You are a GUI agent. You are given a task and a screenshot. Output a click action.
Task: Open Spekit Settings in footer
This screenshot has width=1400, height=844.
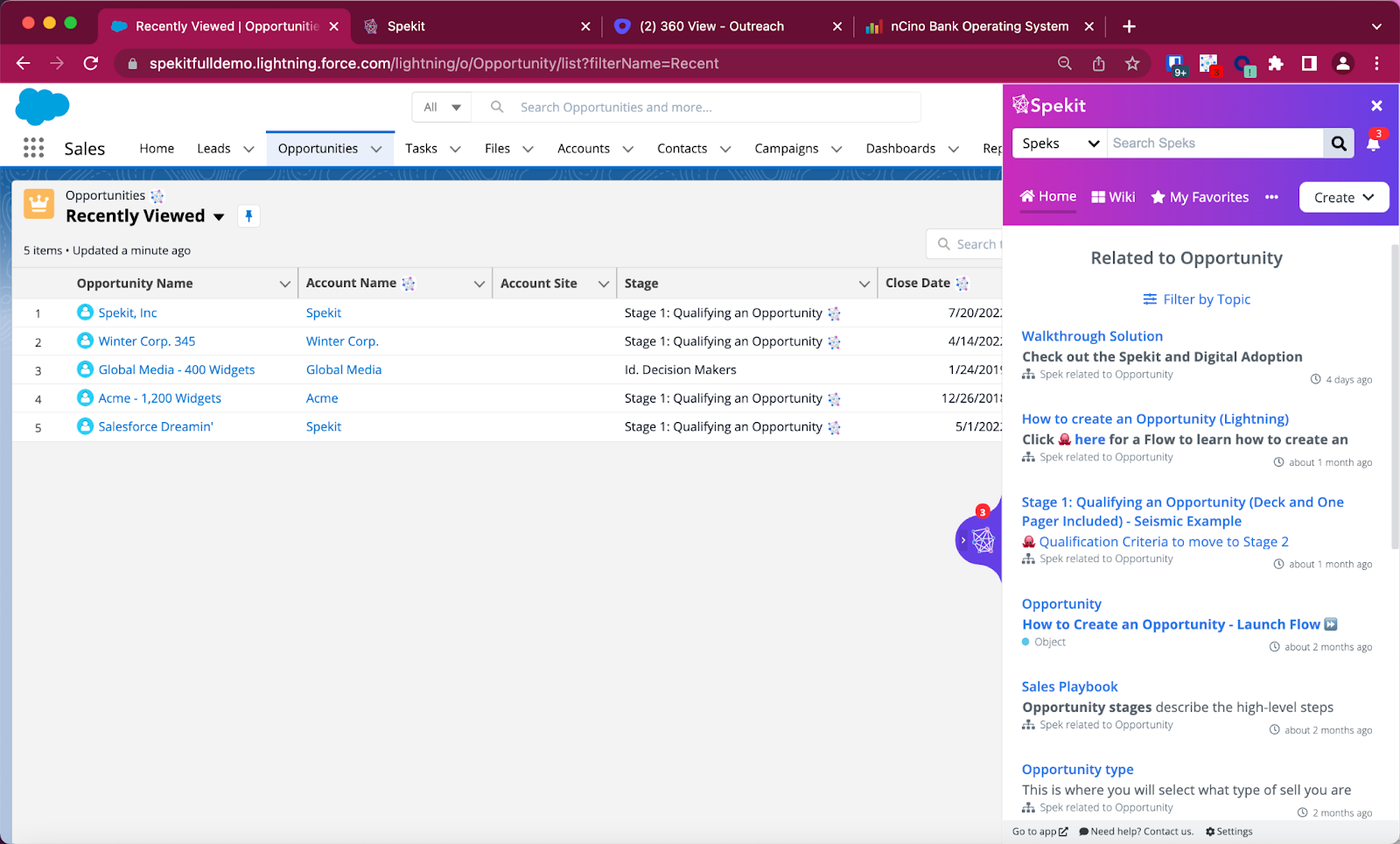1228,832
